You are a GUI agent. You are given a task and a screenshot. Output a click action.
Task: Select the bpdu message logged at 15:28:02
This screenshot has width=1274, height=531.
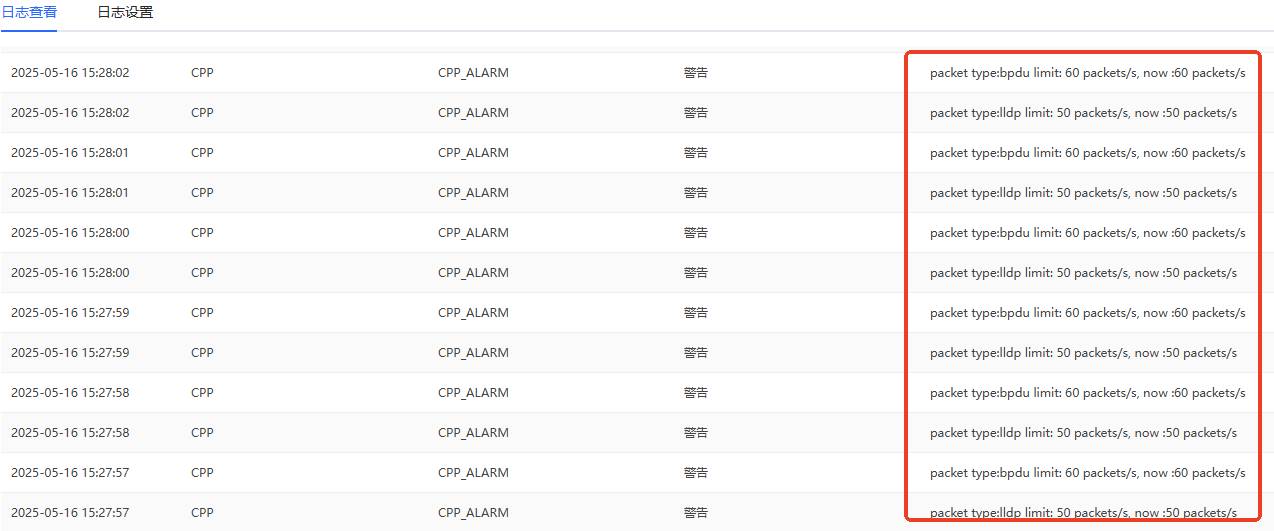coord(1087,73)
